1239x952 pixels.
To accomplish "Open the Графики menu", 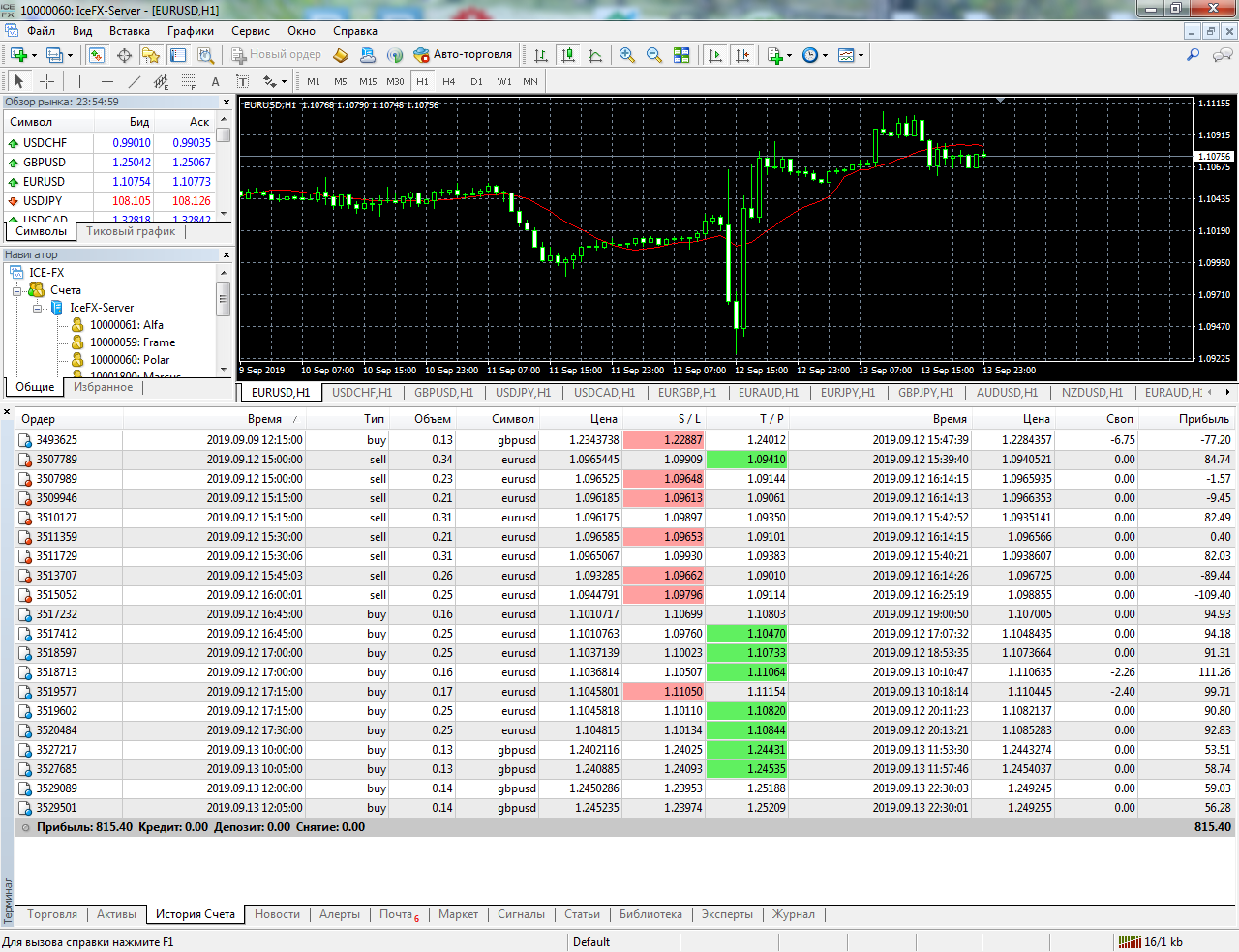I will tap(190, 31).
